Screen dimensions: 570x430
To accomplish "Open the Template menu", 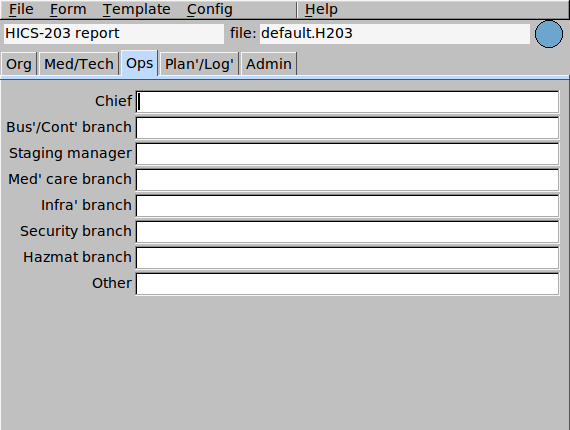I will (136, 9).
